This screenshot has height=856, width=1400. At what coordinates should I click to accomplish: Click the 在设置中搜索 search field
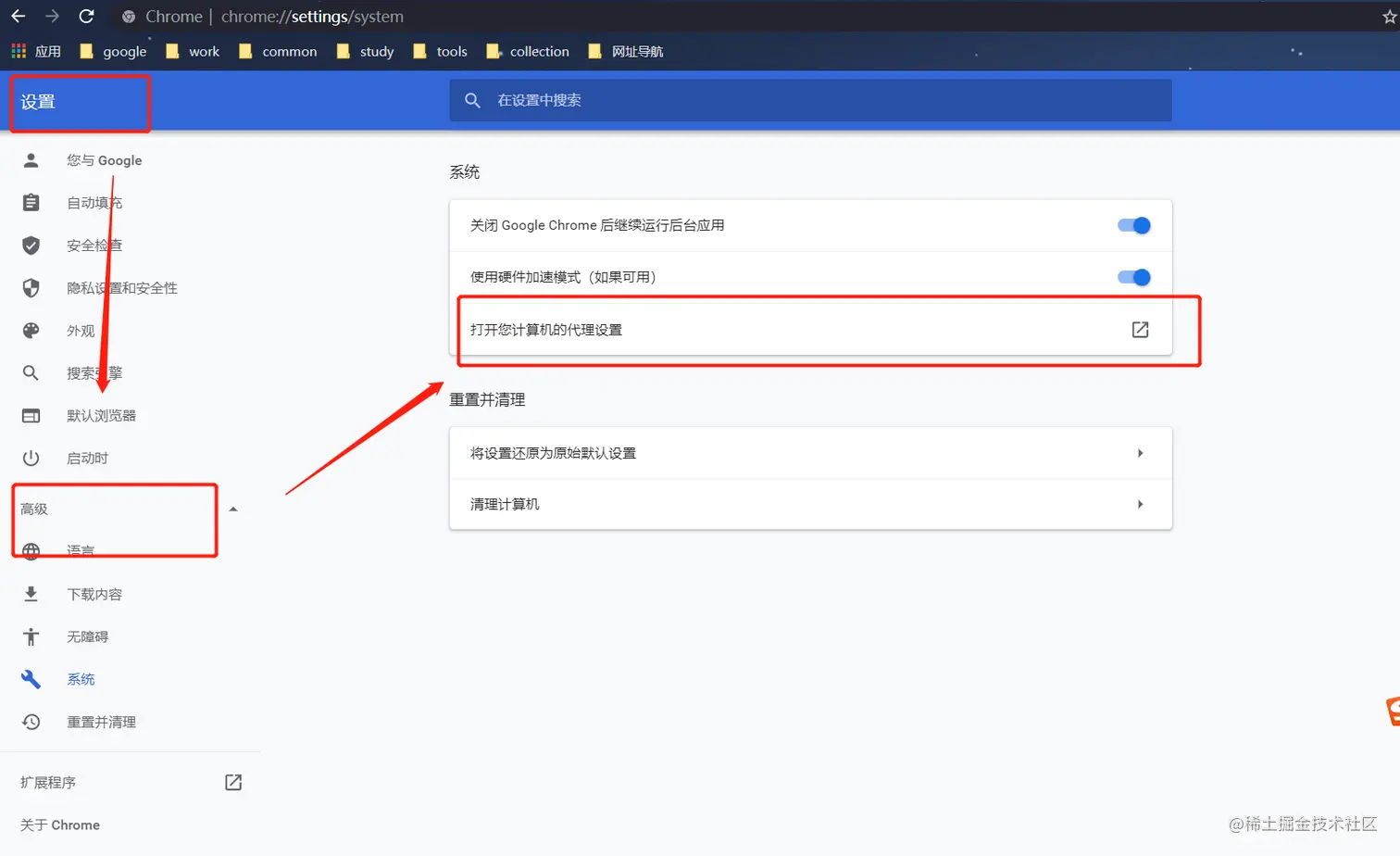[809, 100]
